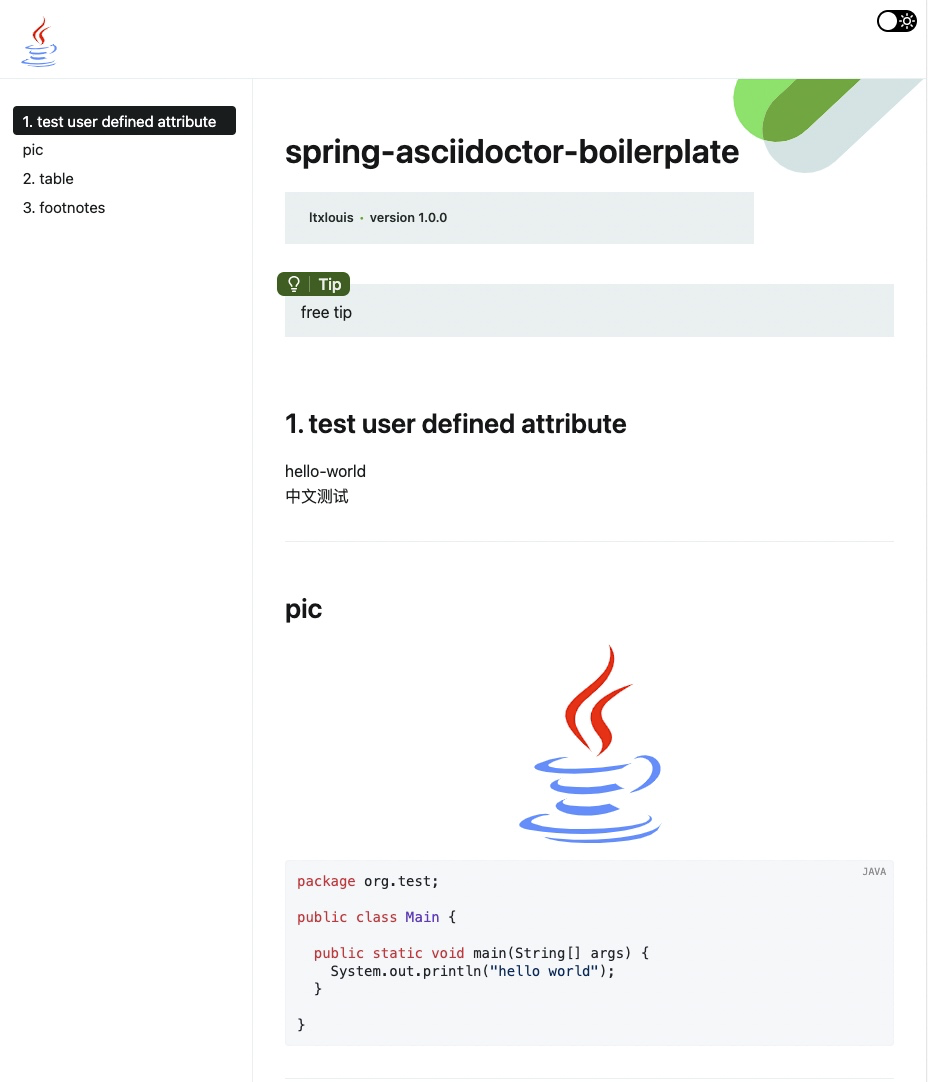Viewport: 928px width, 1082px height.
Task: Click the "pic" section heading
Action: (304, 609)
